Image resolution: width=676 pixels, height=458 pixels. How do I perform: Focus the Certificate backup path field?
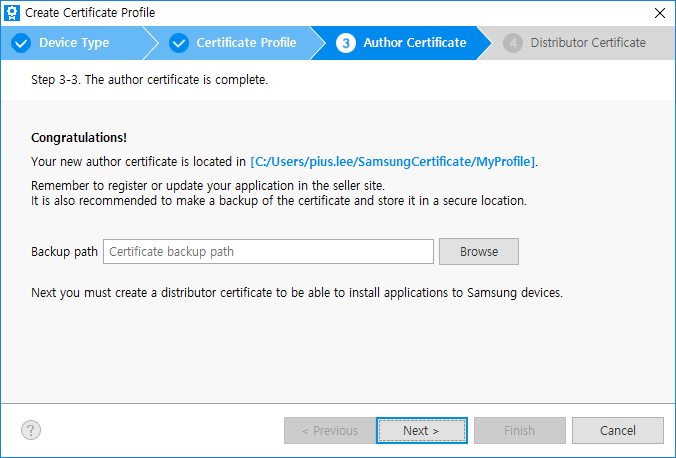(x=268, y=251)
